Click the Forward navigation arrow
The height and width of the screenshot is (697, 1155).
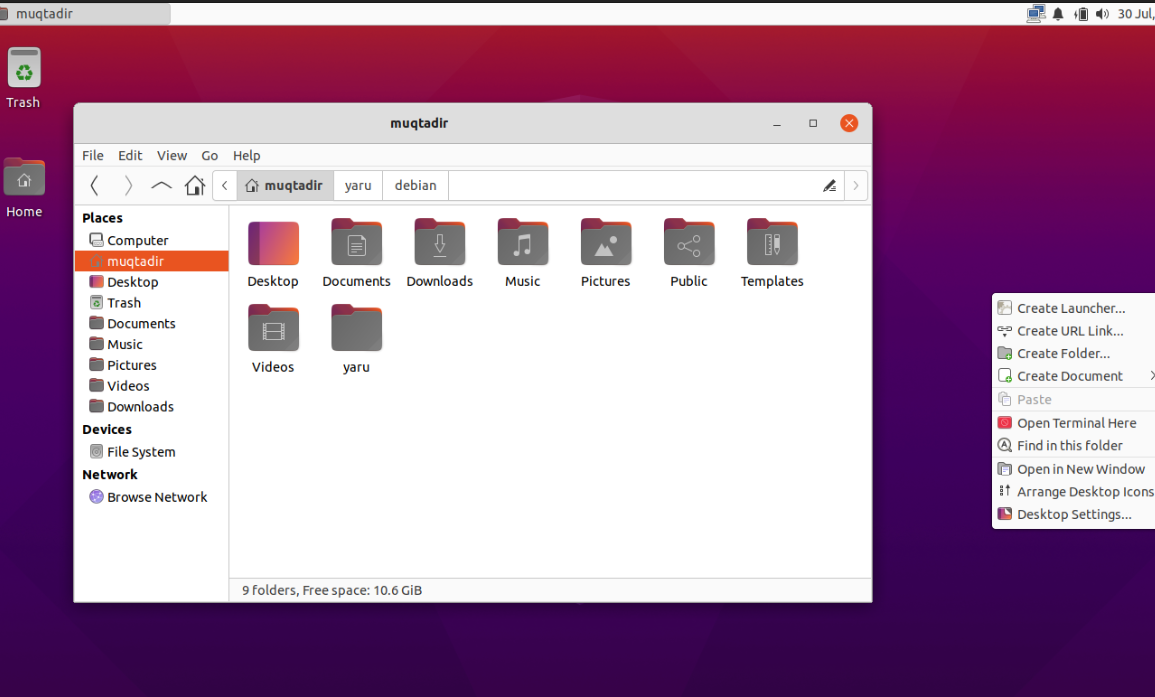click(x=128, y=185)
